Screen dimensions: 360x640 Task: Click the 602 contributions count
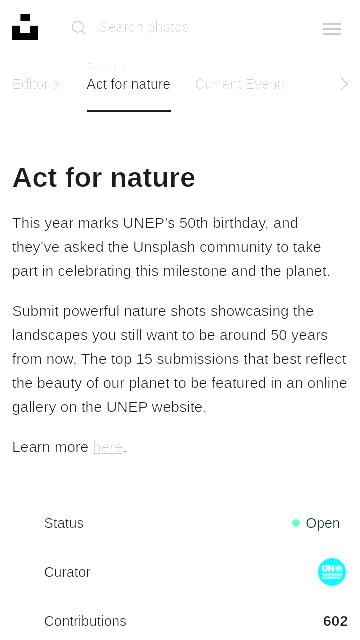click(x=335, y=621)
